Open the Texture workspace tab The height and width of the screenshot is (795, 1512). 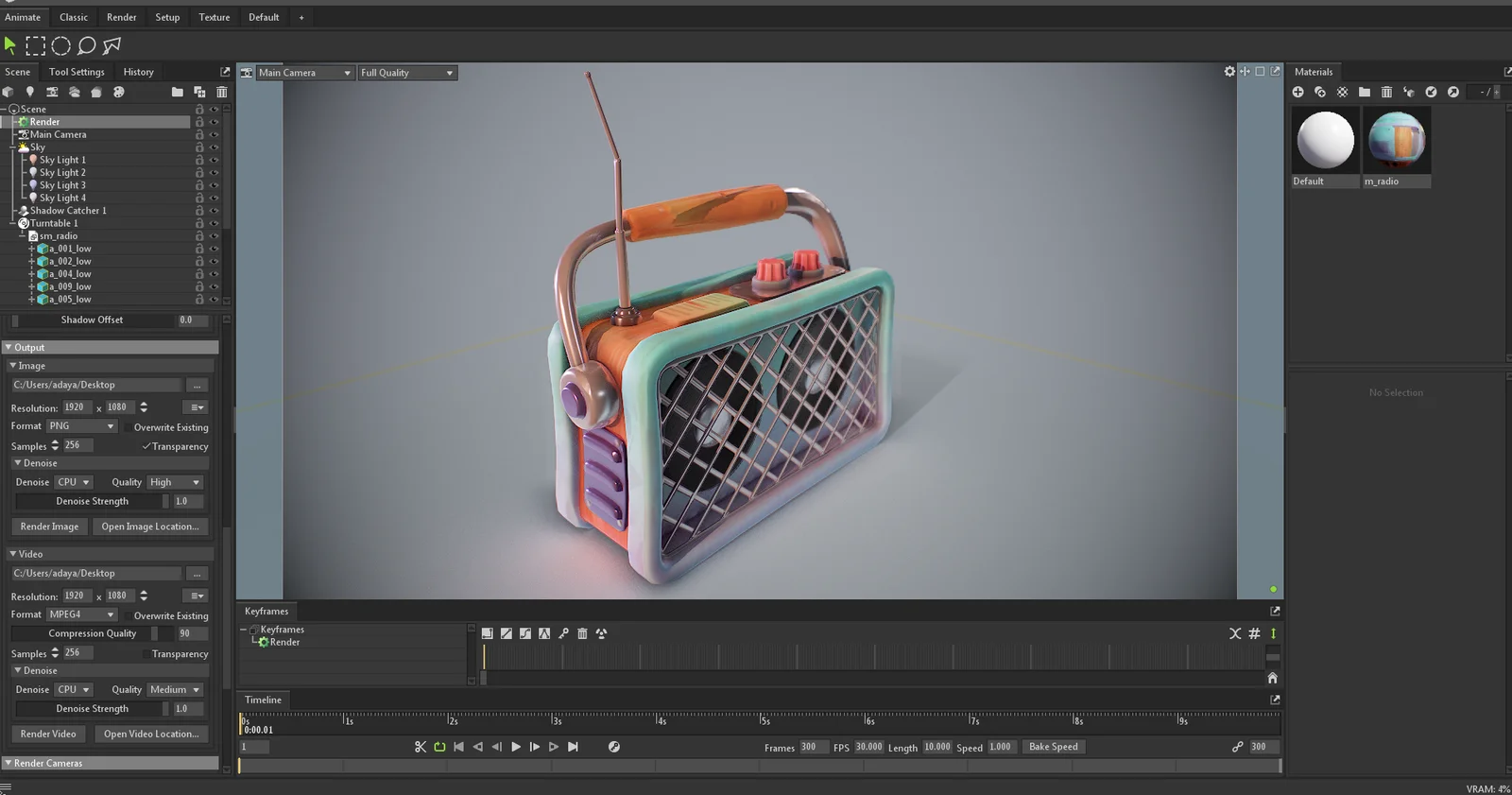214,17
